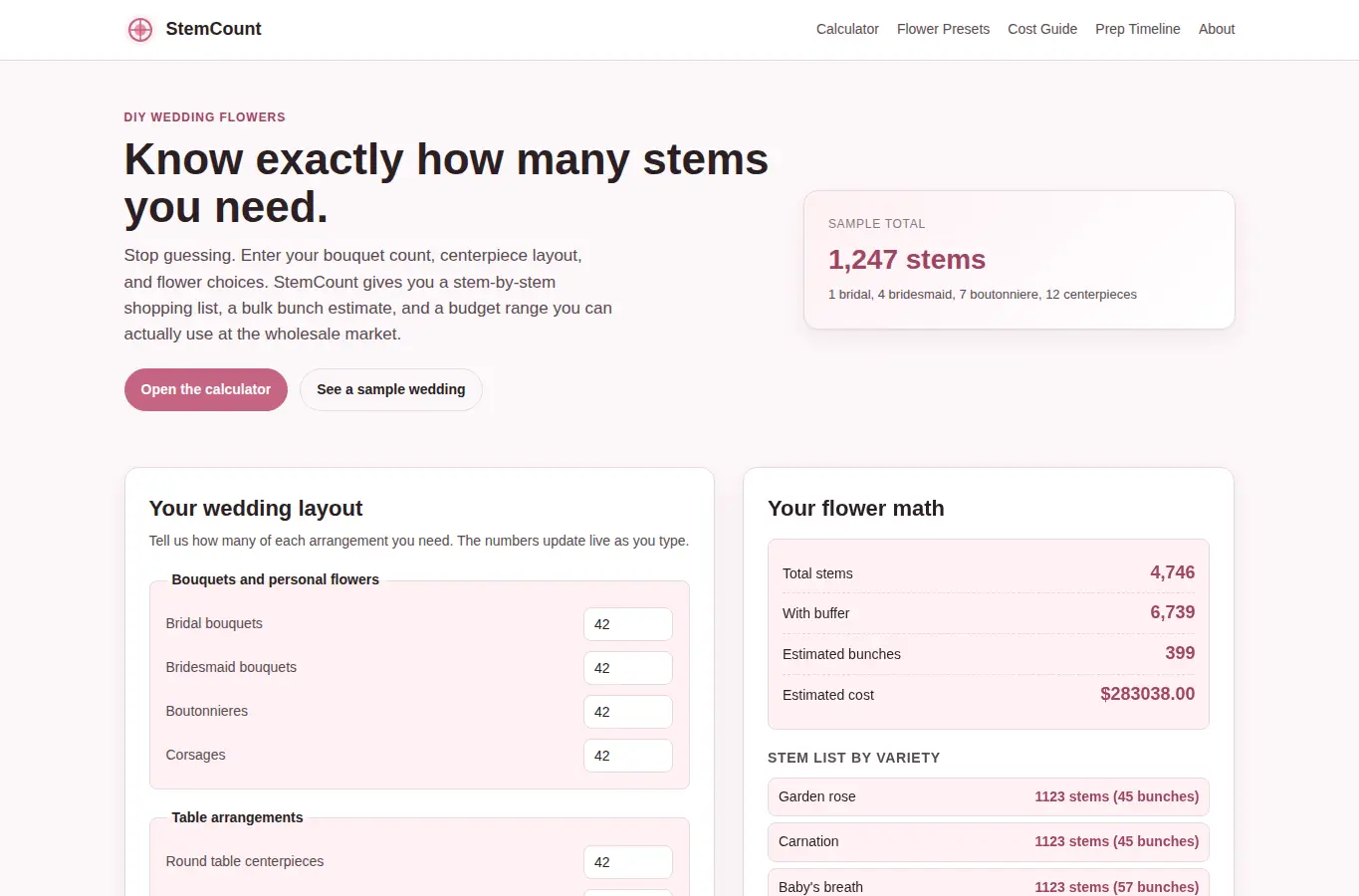Image resolution: width=1359 pixels, height=896 pixels.
Task: Click the Round table centerpieces label
Action: click(x=245, y=861)
